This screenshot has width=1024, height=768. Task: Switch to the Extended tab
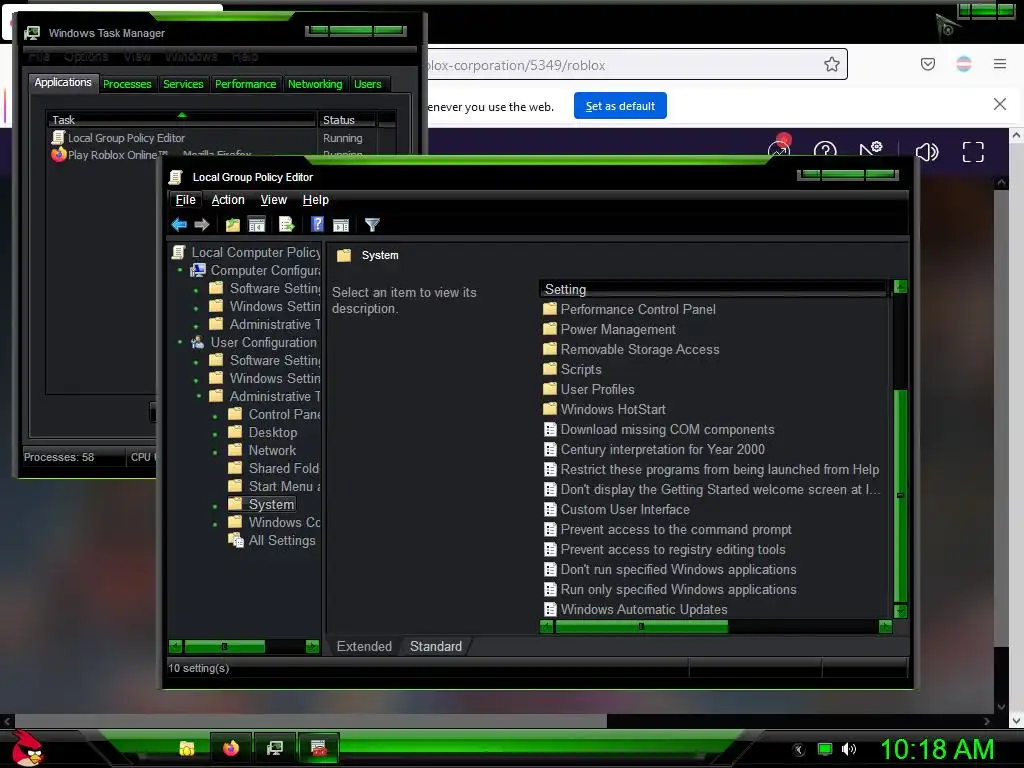point(364,647)
